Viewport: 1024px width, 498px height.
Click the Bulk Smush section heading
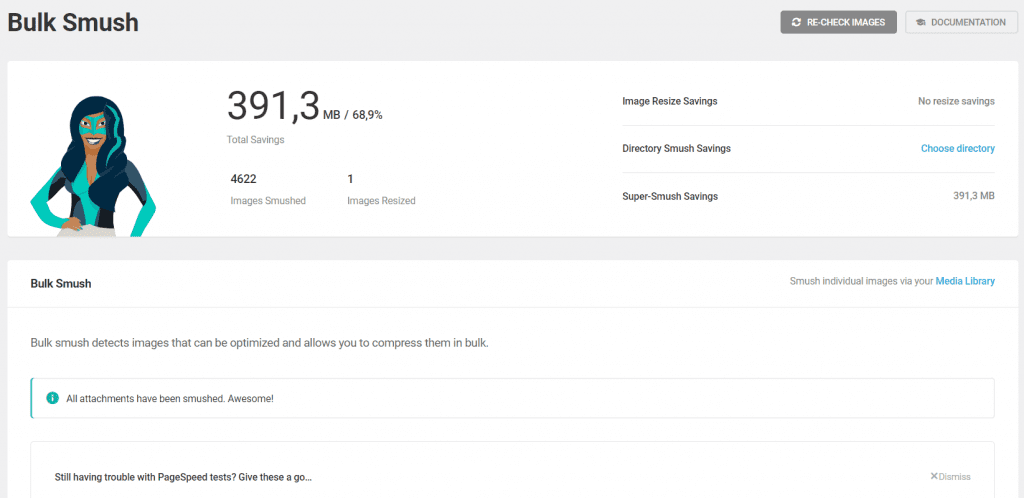click(x=61, y=284)
